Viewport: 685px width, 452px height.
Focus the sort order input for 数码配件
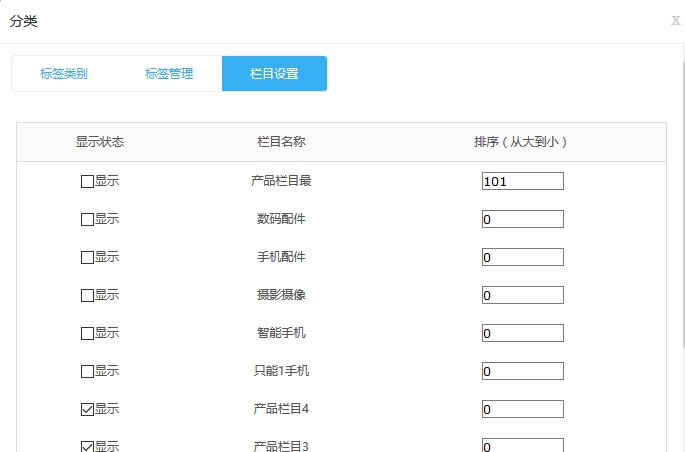[x=522, y=219]
